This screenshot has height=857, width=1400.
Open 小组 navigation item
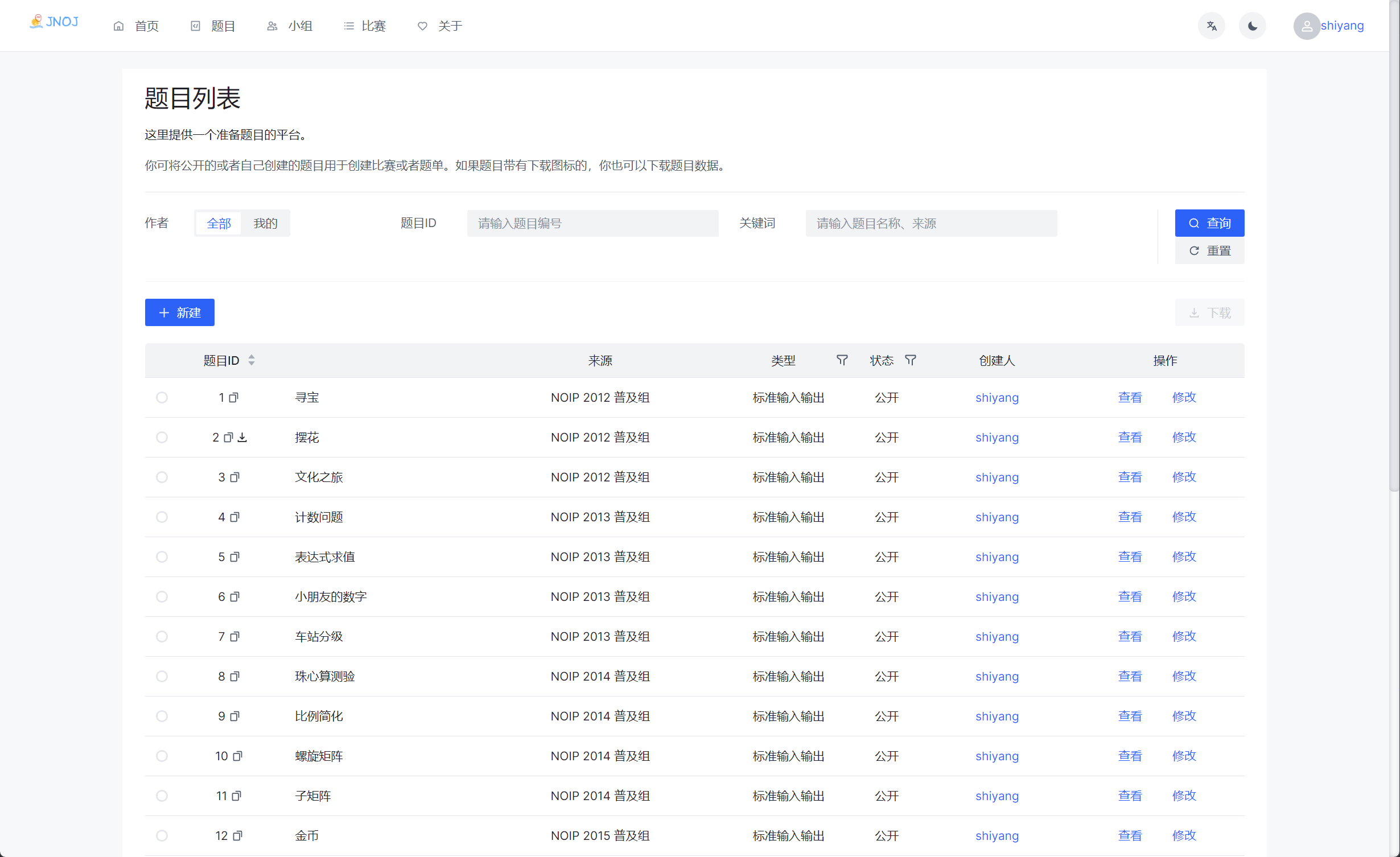click(290, 26)
